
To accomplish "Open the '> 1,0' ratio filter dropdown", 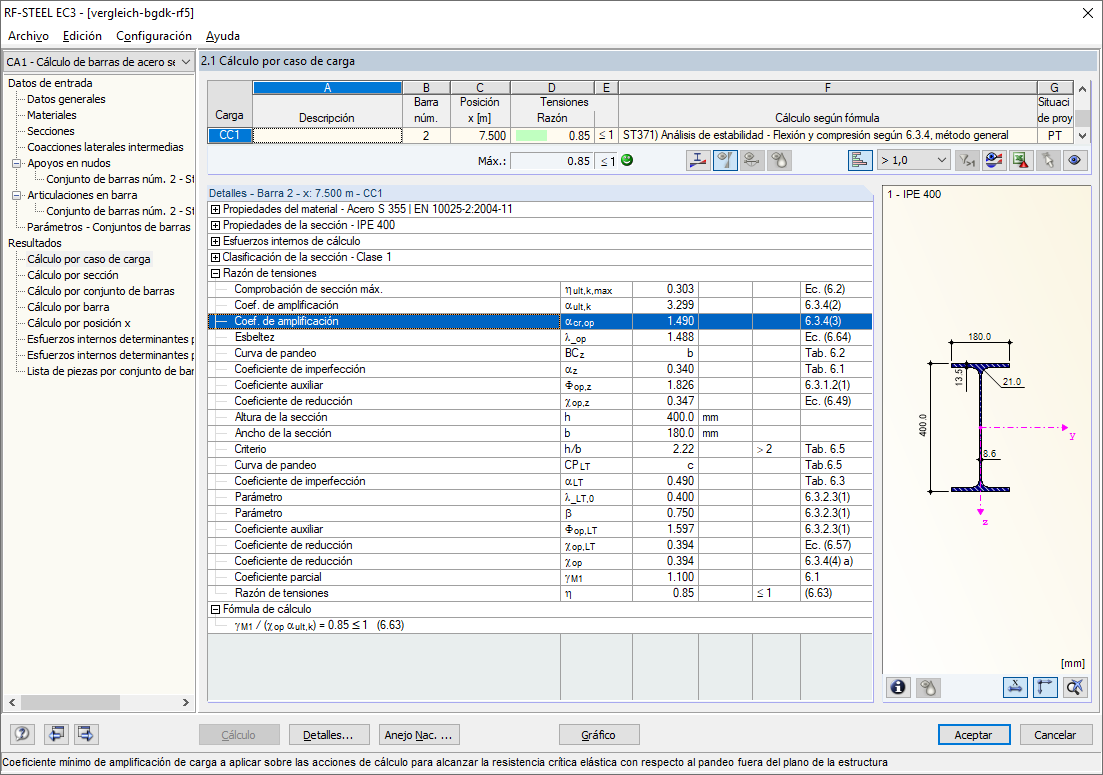I will tap(913, 161).
